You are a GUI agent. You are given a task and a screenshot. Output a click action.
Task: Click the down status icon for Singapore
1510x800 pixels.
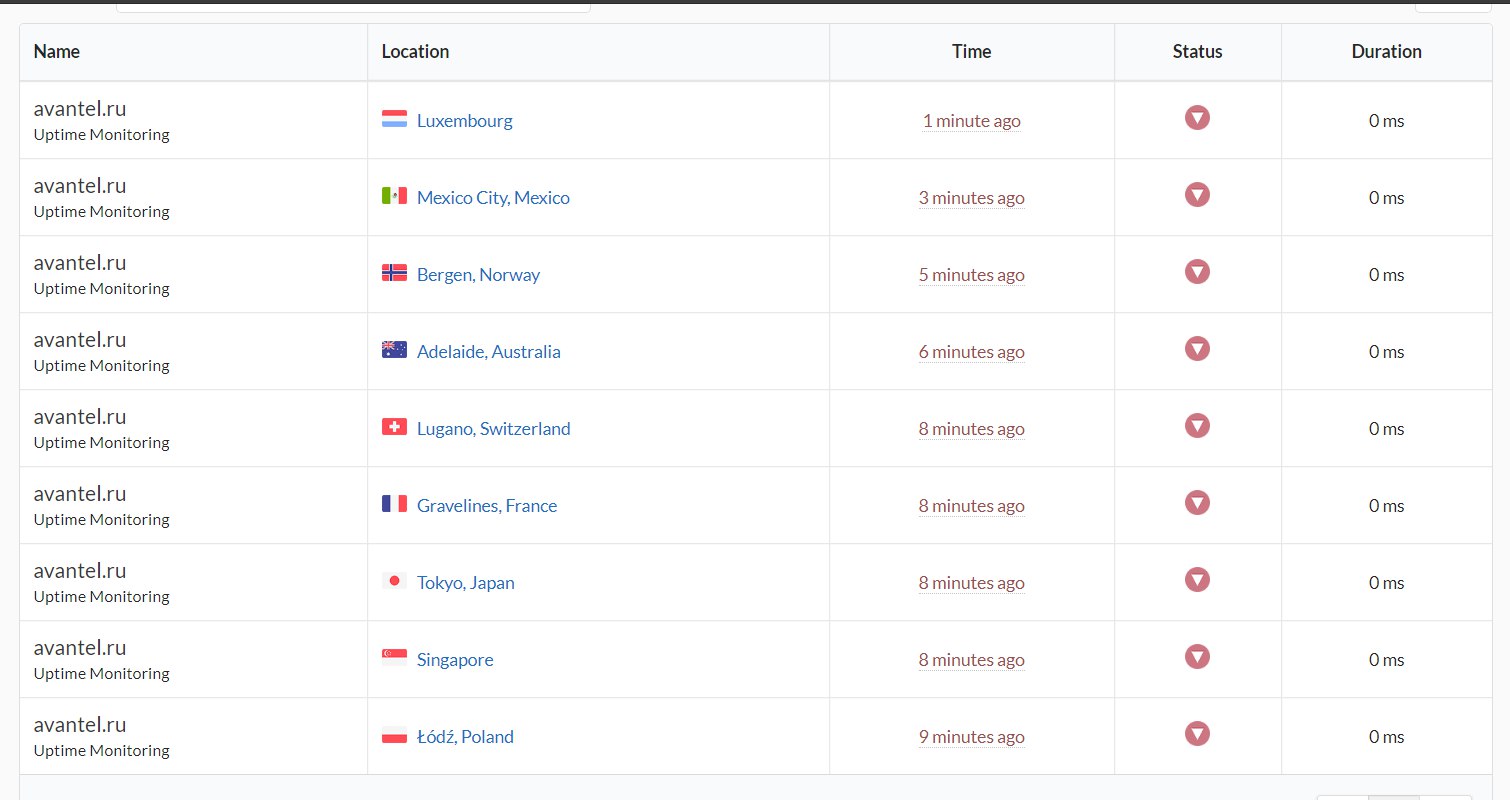click(x=1197, y=657)
